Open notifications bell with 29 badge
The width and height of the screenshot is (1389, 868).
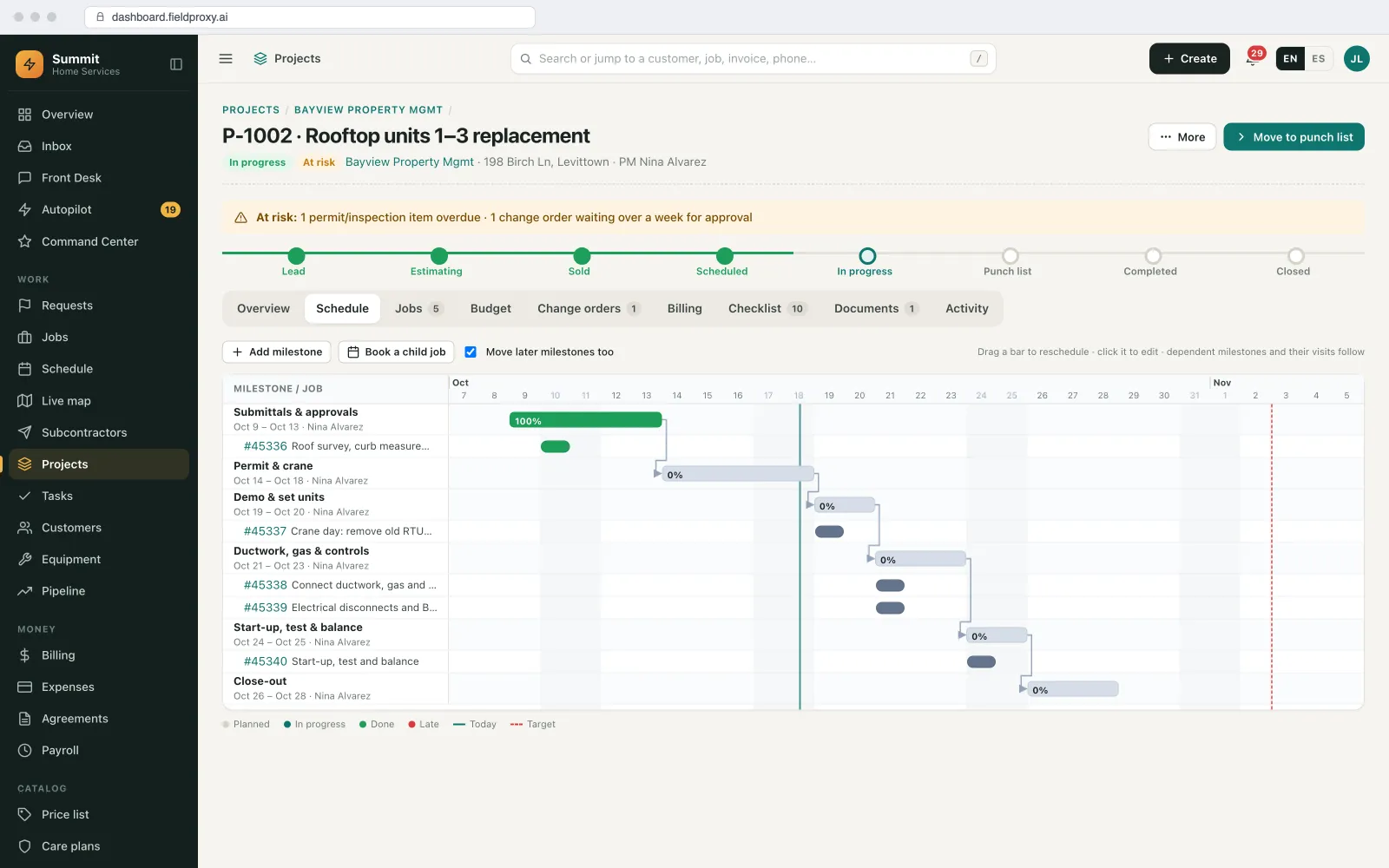(1253, 59)
